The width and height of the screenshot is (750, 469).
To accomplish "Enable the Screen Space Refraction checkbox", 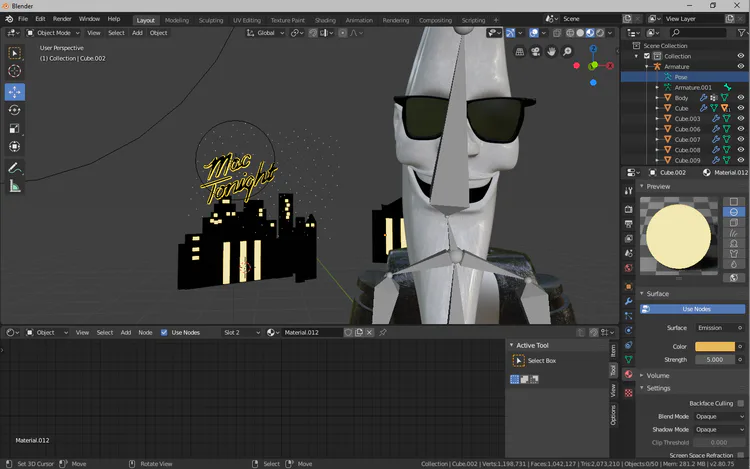I will tap(740, 455).
